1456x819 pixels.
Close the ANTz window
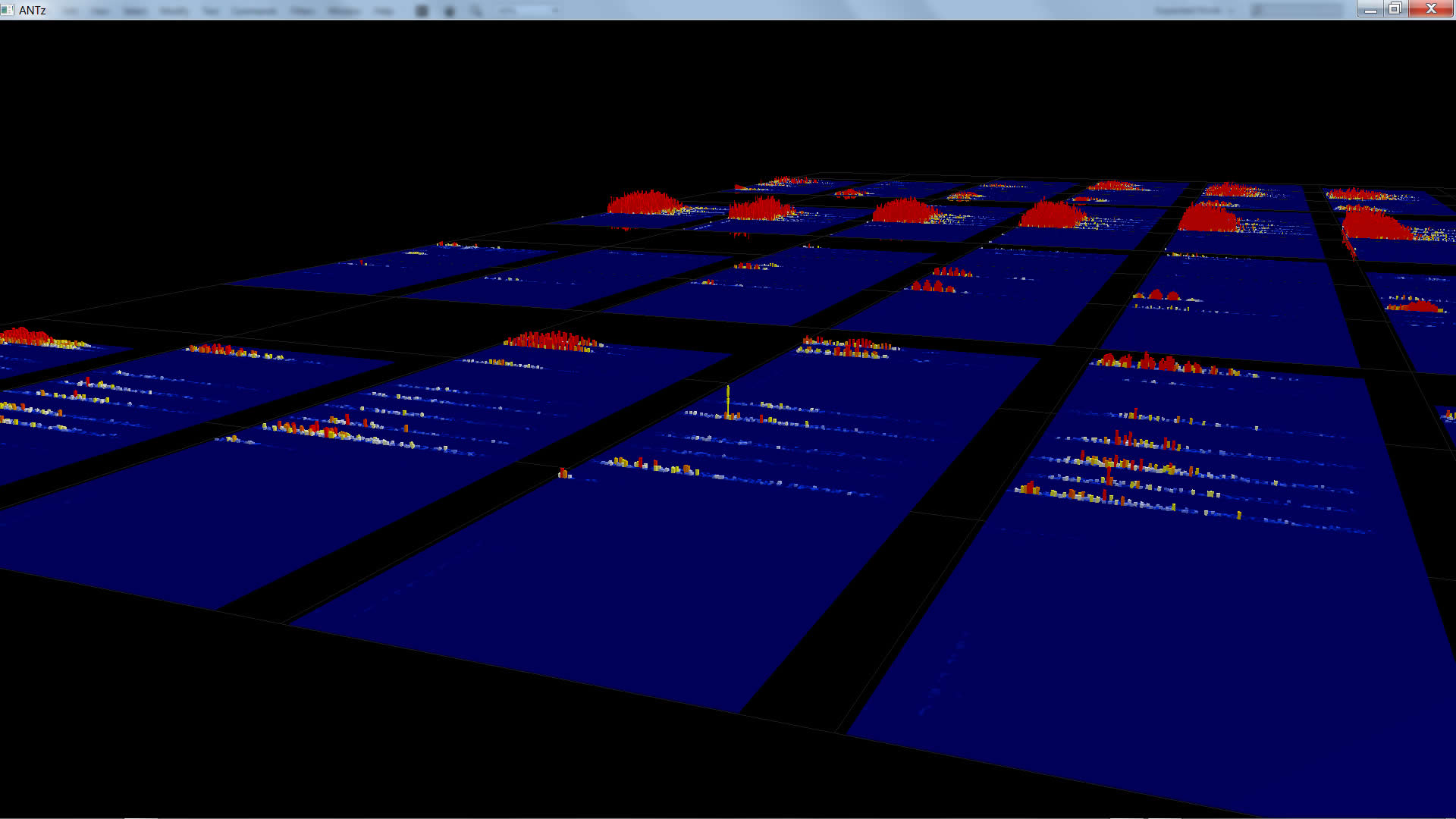pyautogui.click(x=1431, y=9)
